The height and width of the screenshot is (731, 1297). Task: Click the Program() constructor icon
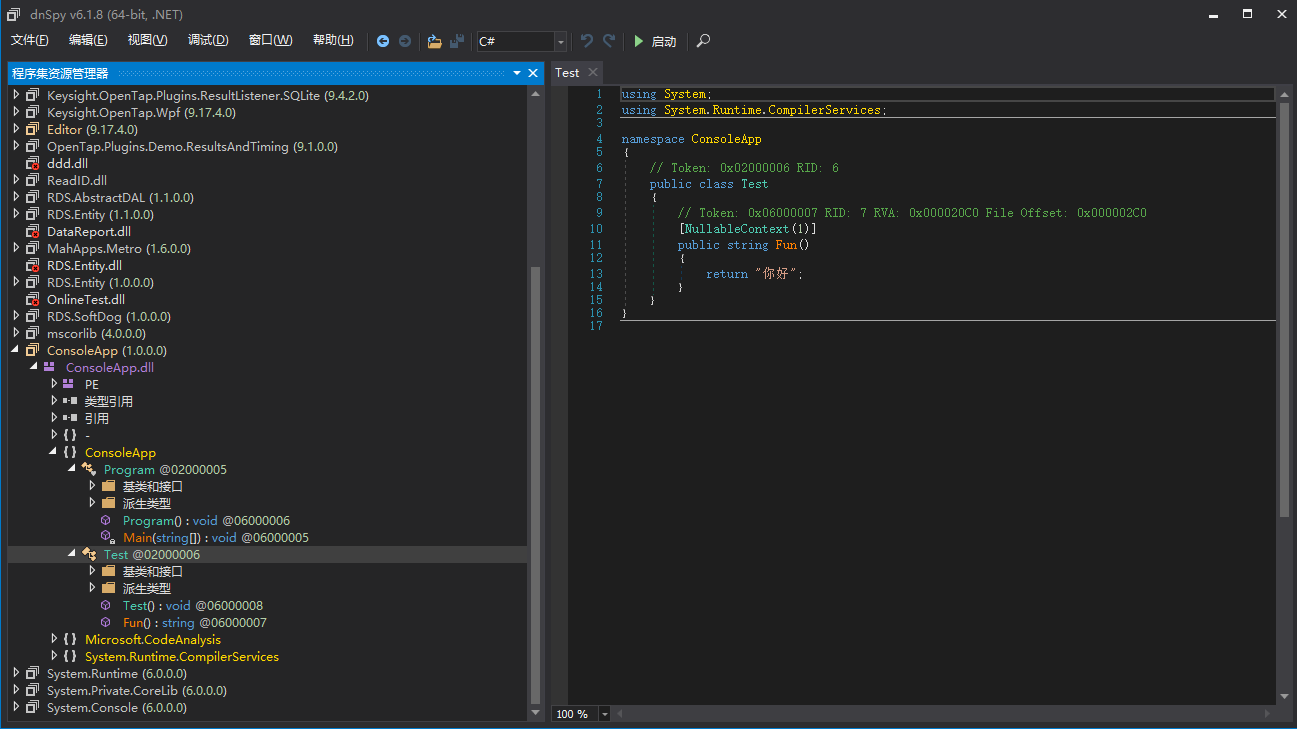(x=106, y=520)
